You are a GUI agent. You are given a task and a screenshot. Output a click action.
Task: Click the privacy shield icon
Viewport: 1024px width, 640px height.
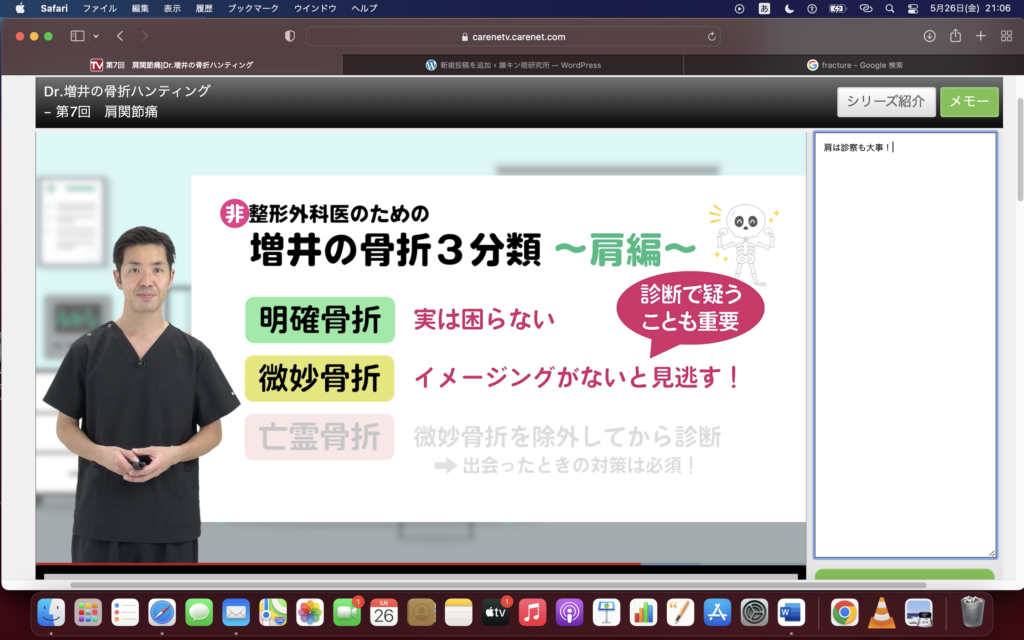pyautogui.click(x=290, y=36)
